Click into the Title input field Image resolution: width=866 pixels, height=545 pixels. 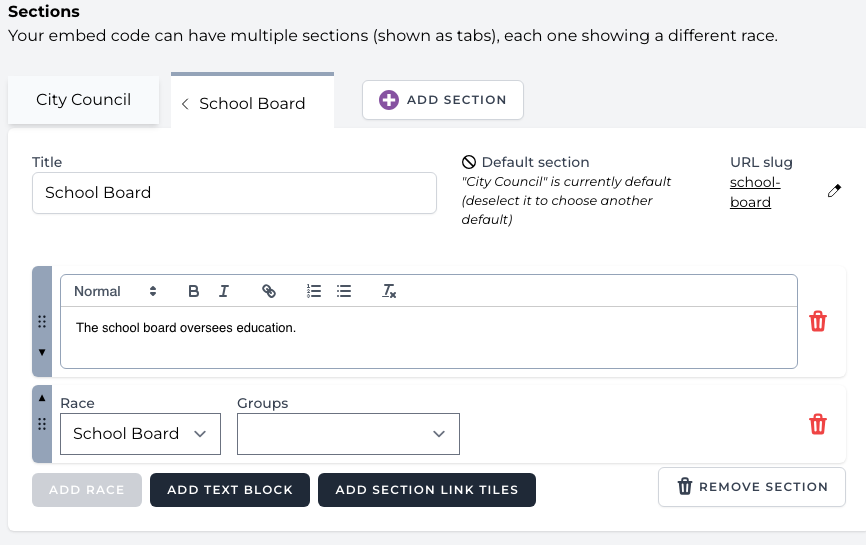point(234,193)
